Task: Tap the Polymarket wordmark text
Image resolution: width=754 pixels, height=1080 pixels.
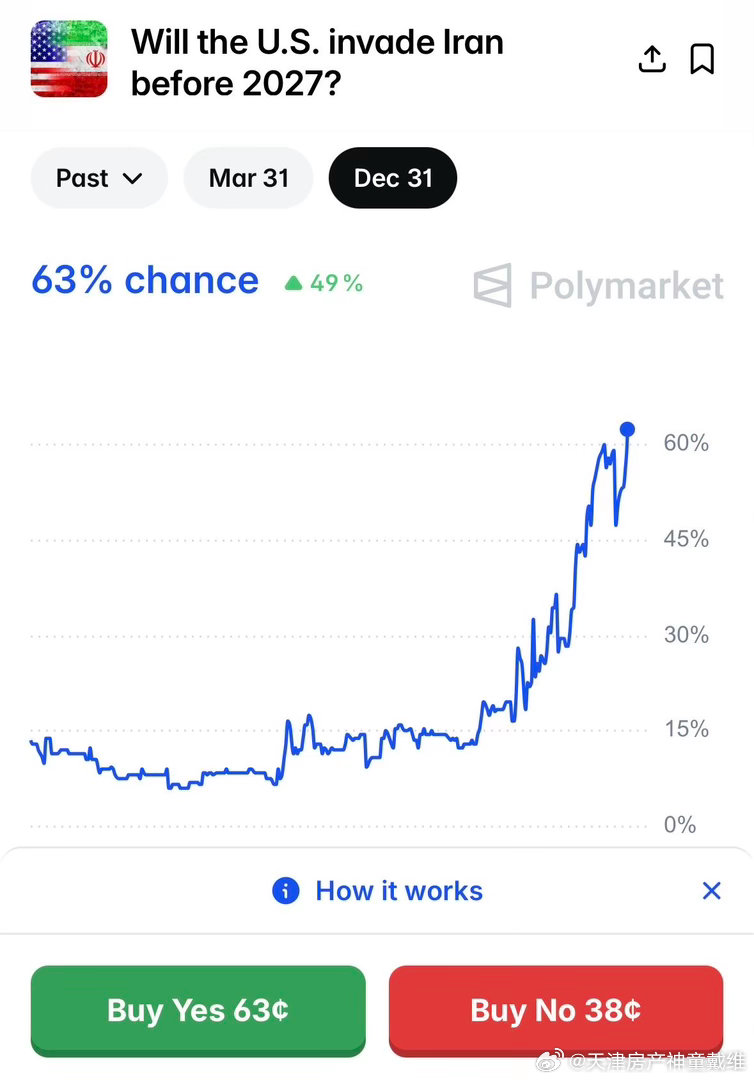Action: click(627, 287)
